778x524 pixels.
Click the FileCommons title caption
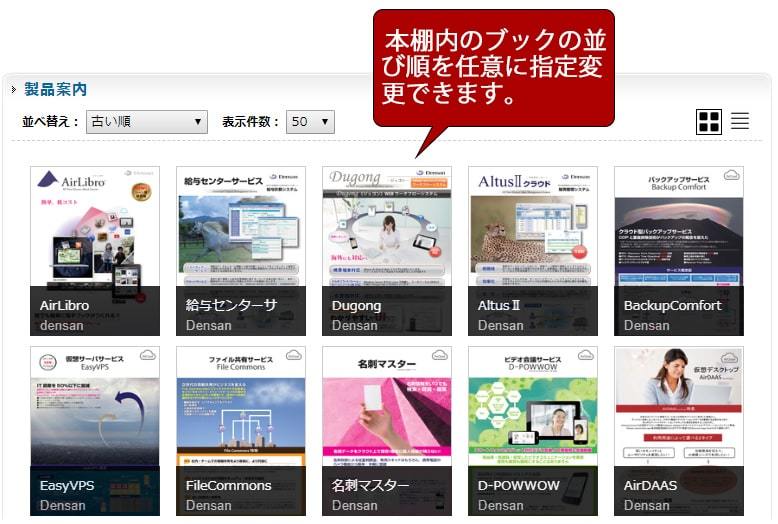click(x=228, y=486)
